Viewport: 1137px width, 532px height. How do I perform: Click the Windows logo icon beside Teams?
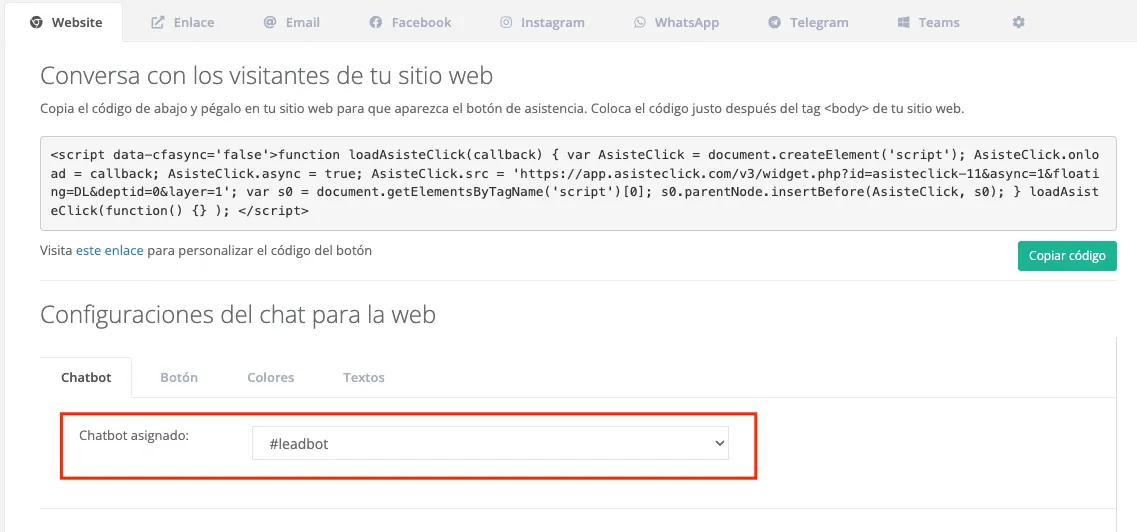tap(904, 22)
